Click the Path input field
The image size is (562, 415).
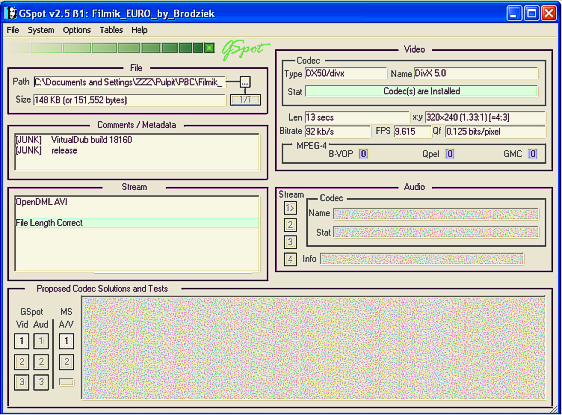130,82
